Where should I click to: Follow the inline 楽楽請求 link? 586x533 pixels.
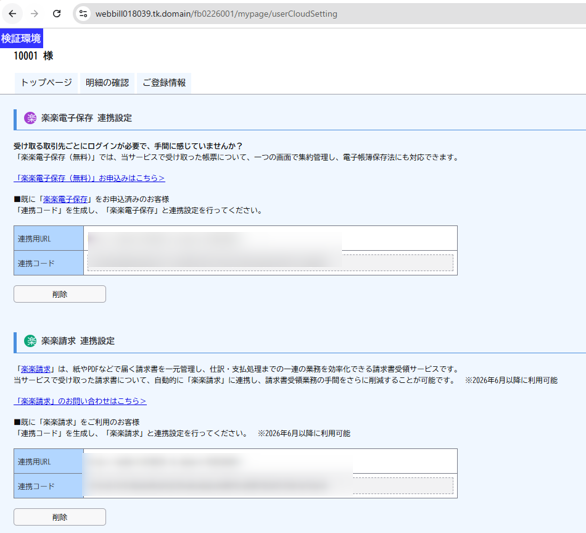(x=36, y=369)
